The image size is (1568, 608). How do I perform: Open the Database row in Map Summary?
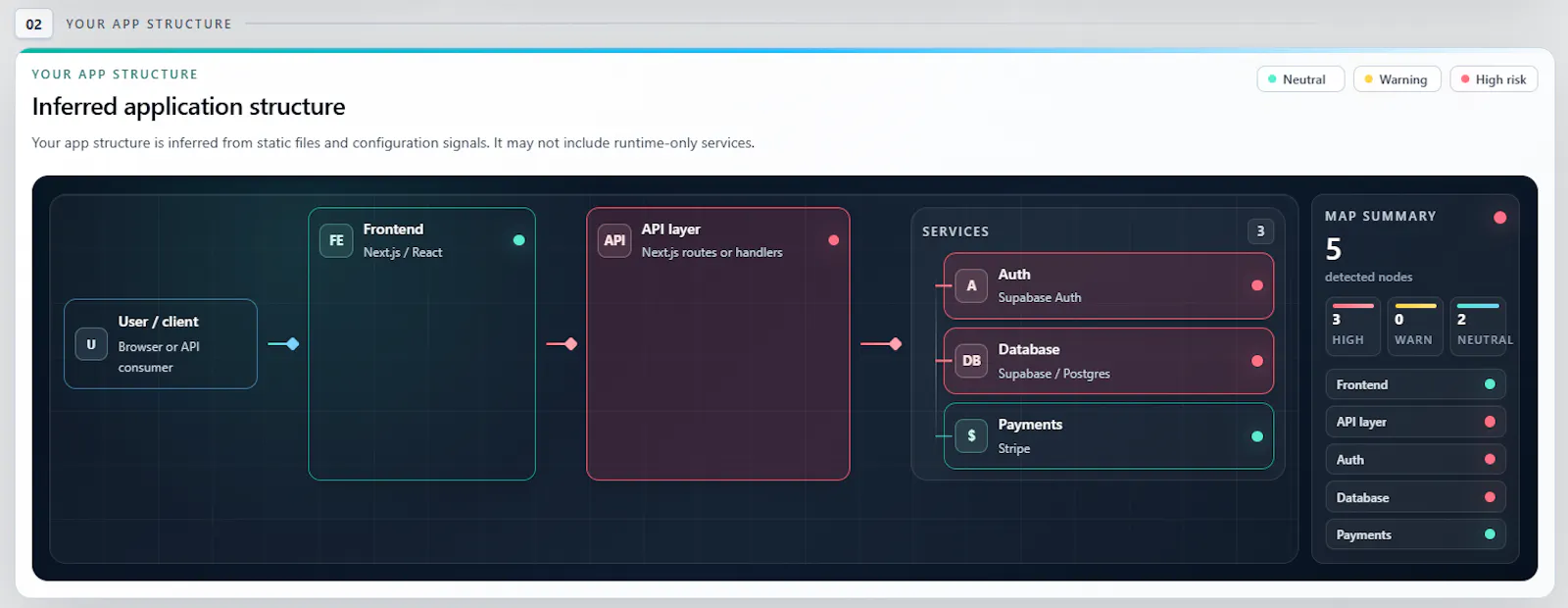(x=1415, y=497)
